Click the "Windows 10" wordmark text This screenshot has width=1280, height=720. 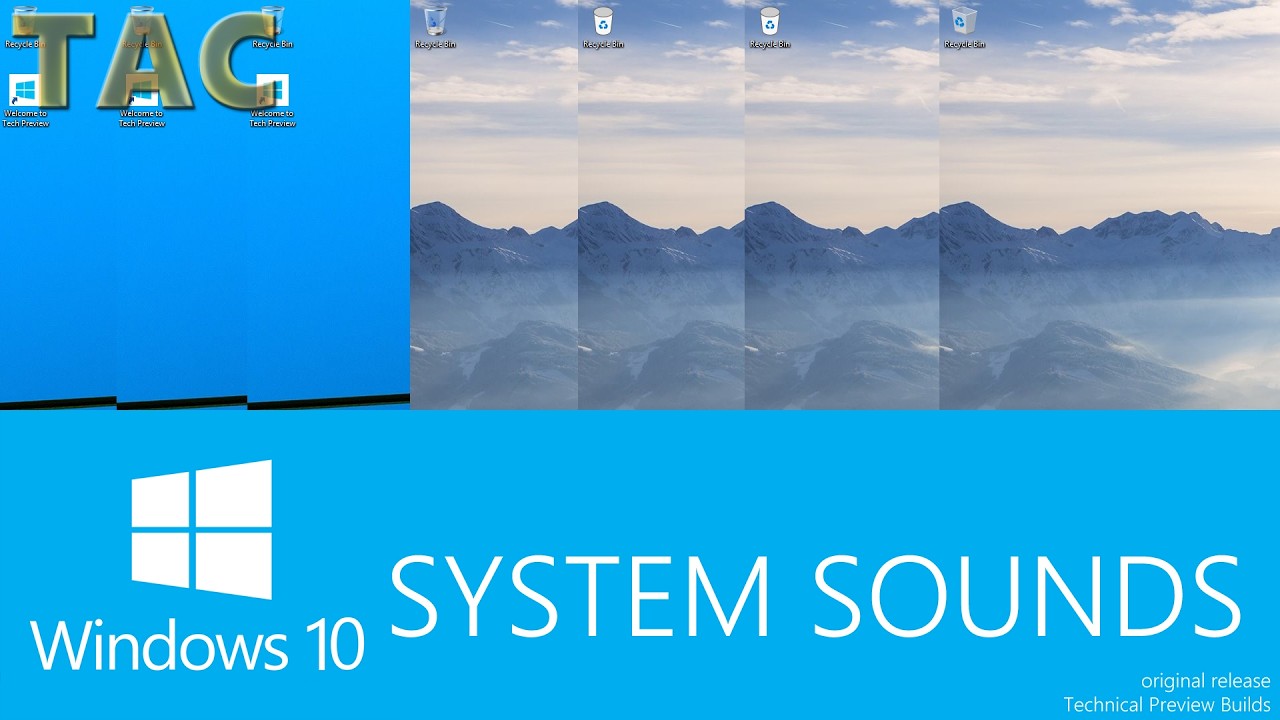(x=197, y=643)
